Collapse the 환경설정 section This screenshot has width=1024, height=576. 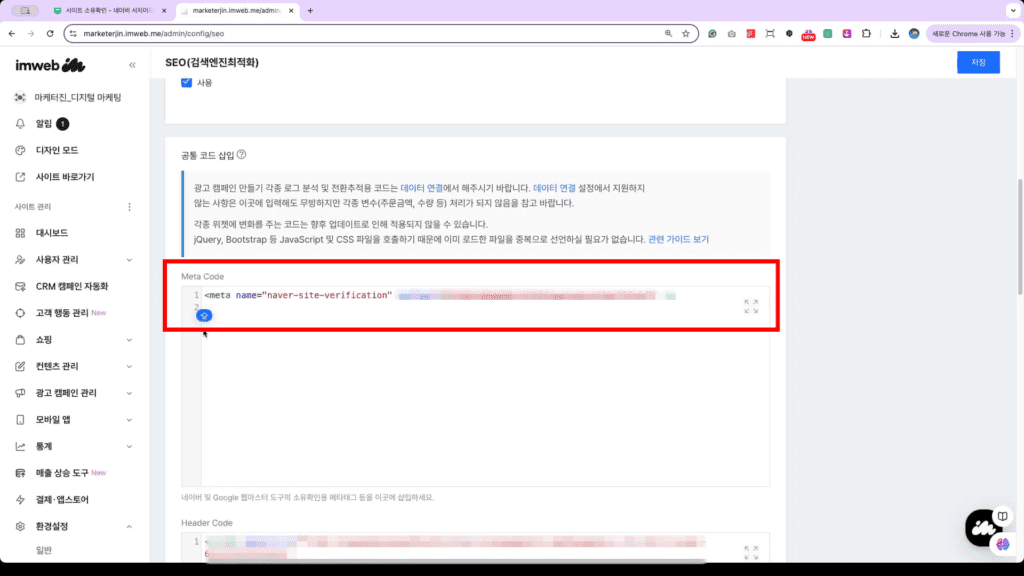pos(129,526)
